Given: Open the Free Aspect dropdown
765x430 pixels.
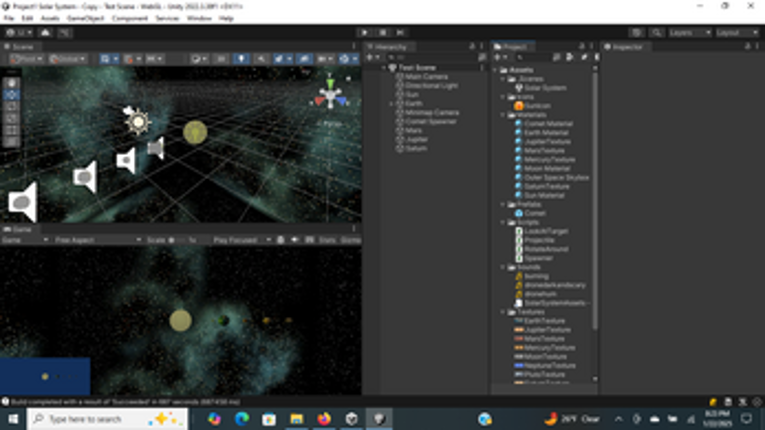Looking at the screenshot, I should [x=98, y=240].
